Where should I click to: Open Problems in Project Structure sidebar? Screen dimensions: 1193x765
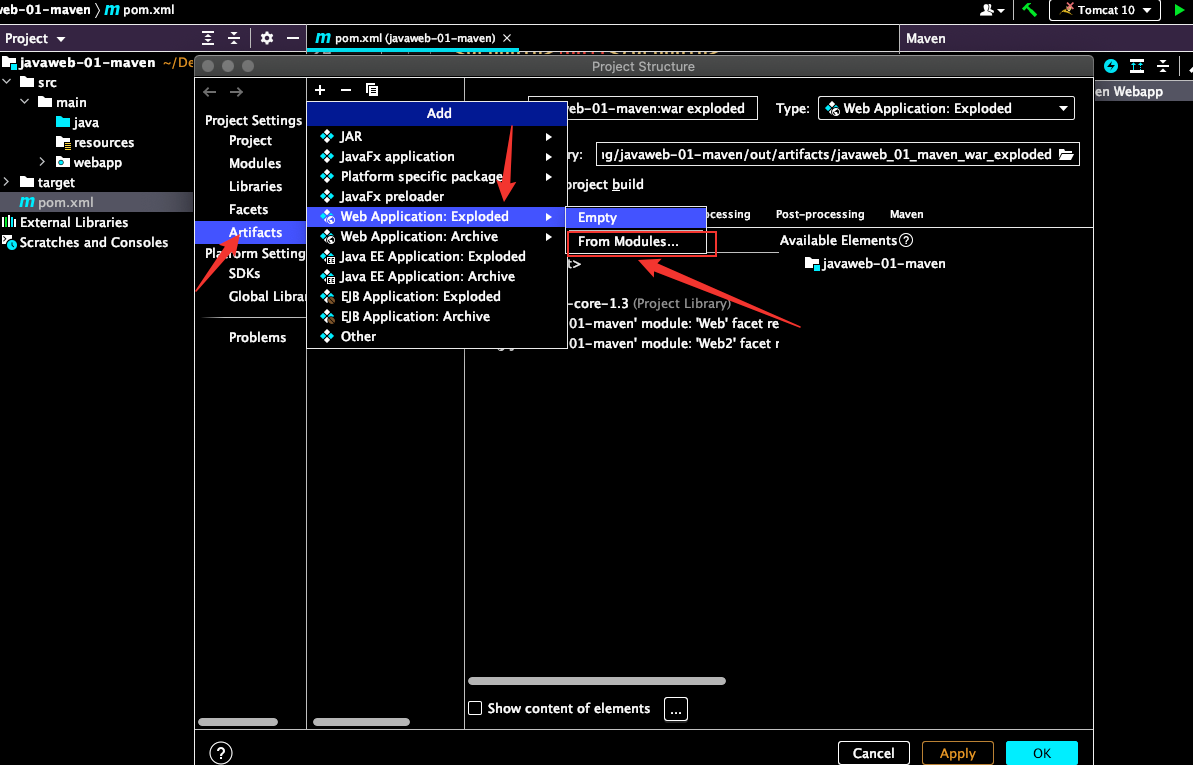[x=257, y=337]
